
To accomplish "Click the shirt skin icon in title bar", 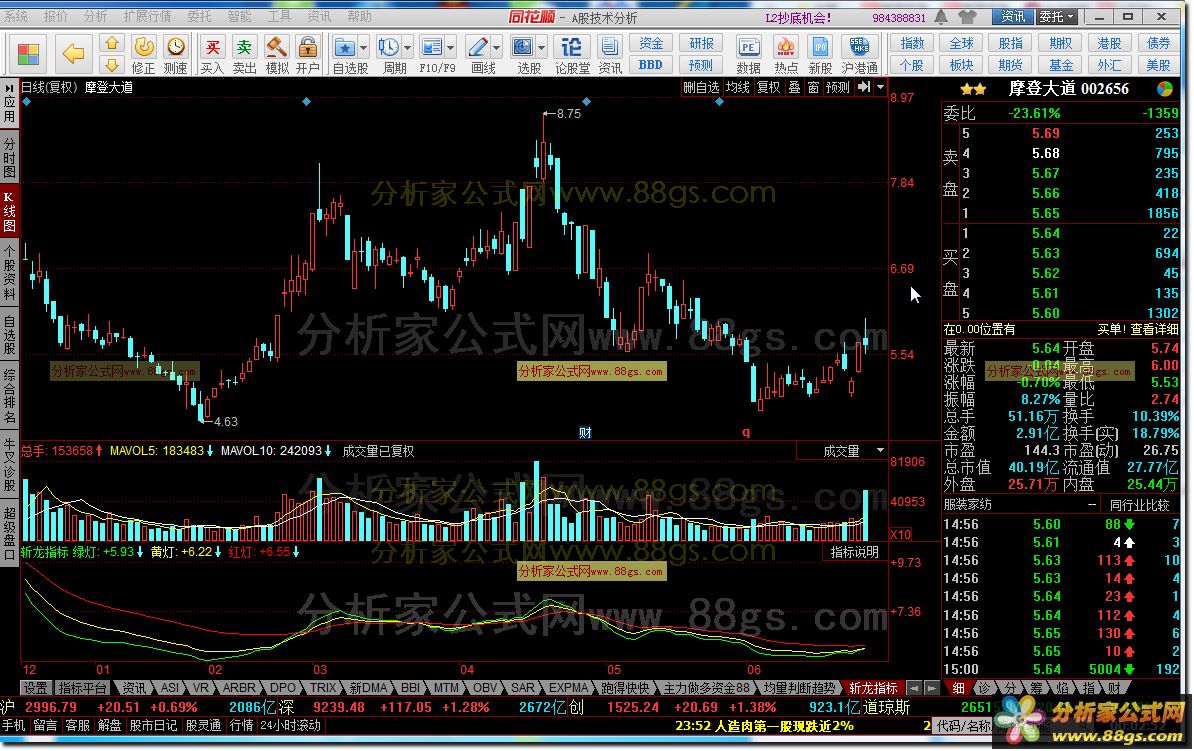I will point(968,17).
